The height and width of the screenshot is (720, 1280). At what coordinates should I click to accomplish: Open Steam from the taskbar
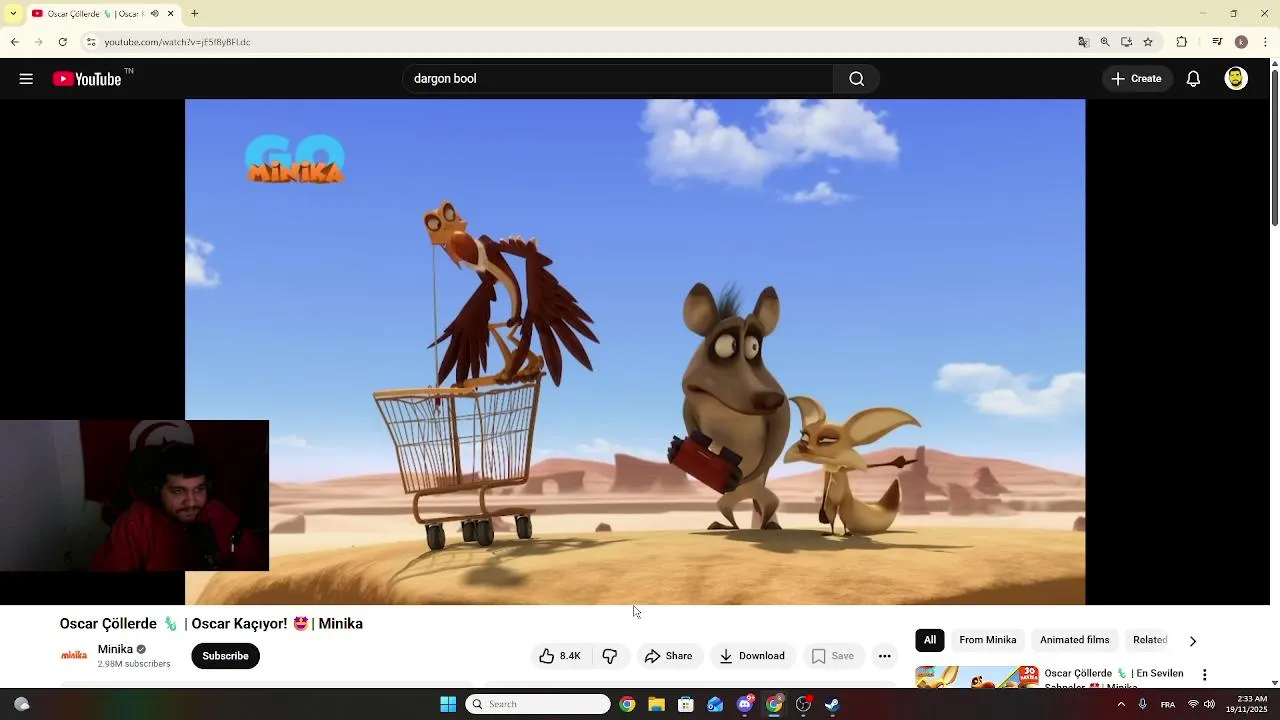832,704
